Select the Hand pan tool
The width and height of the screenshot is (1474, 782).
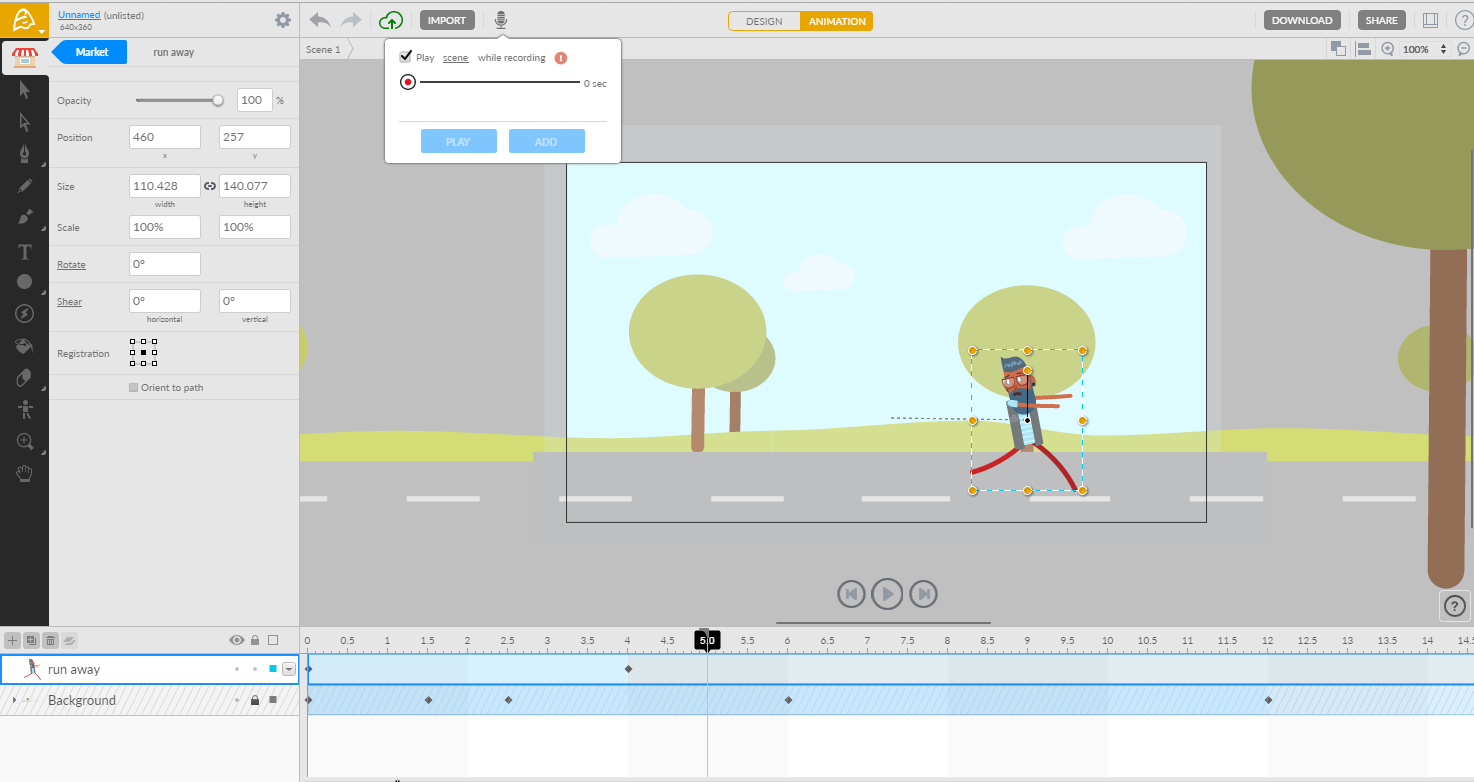[25, 473]
